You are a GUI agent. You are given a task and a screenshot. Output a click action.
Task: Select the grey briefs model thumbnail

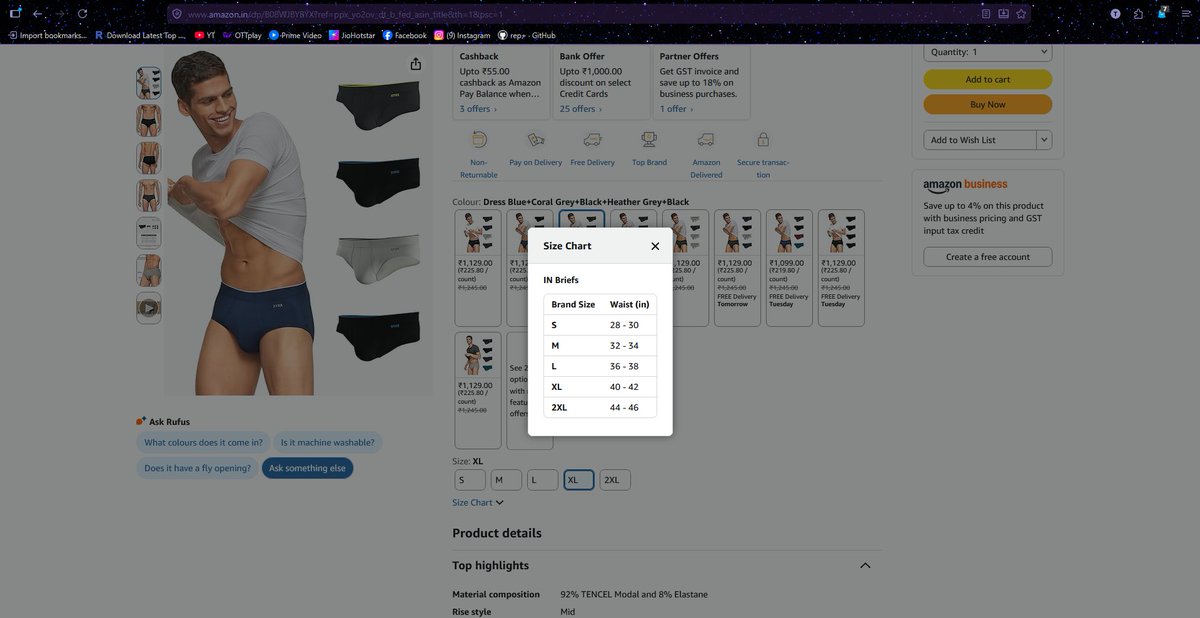[148, 270]
